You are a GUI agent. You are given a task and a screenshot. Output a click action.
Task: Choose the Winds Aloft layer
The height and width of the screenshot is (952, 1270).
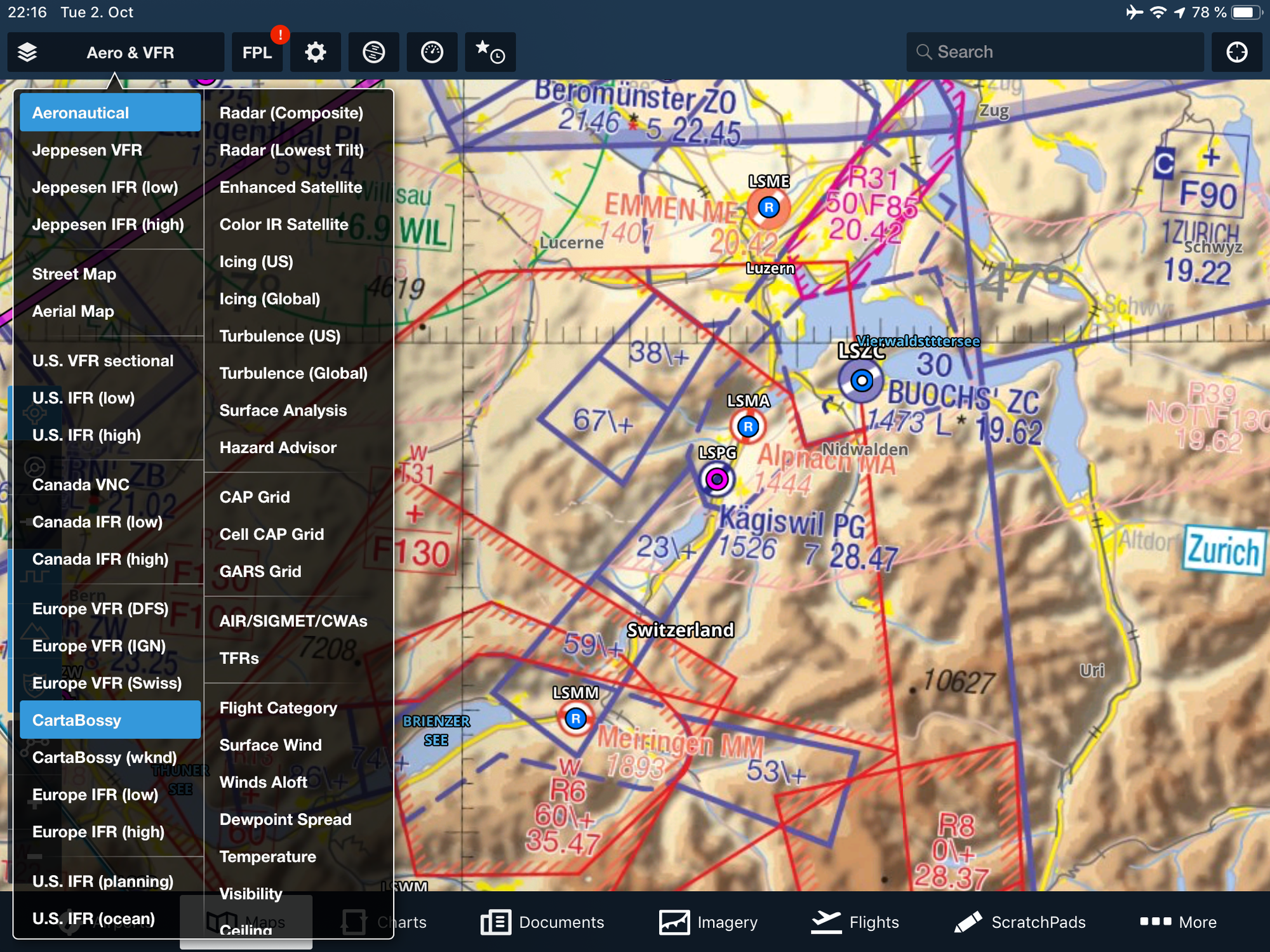point(264,782)
